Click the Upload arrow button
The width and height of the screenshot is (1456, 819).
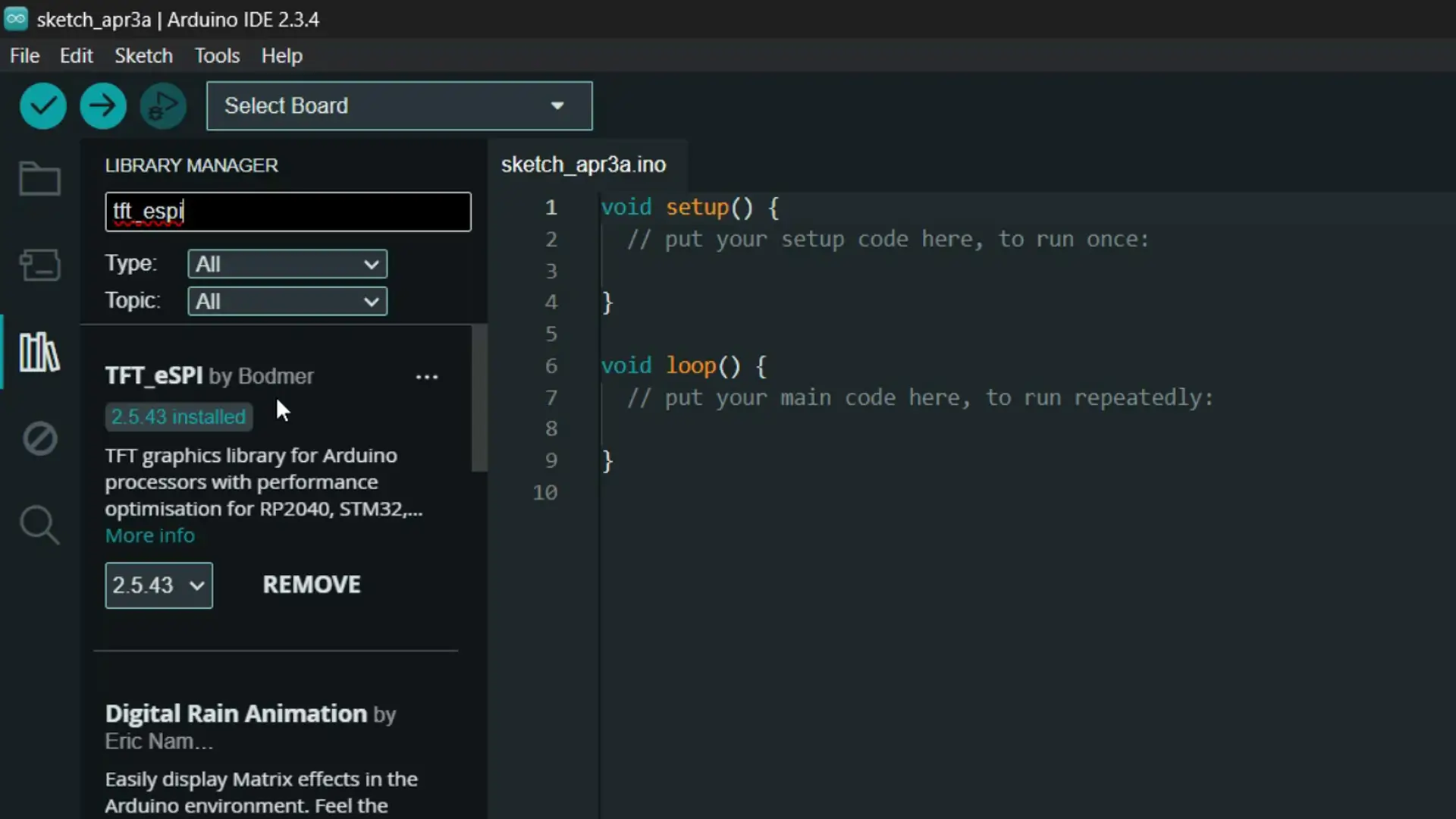click(x=103, y=105)
